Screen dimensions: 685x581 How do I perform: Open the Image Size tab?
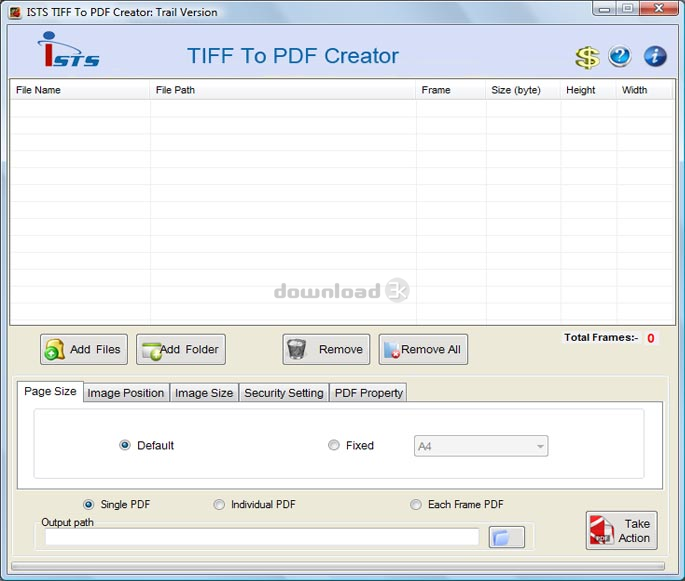tap(204, 393)
